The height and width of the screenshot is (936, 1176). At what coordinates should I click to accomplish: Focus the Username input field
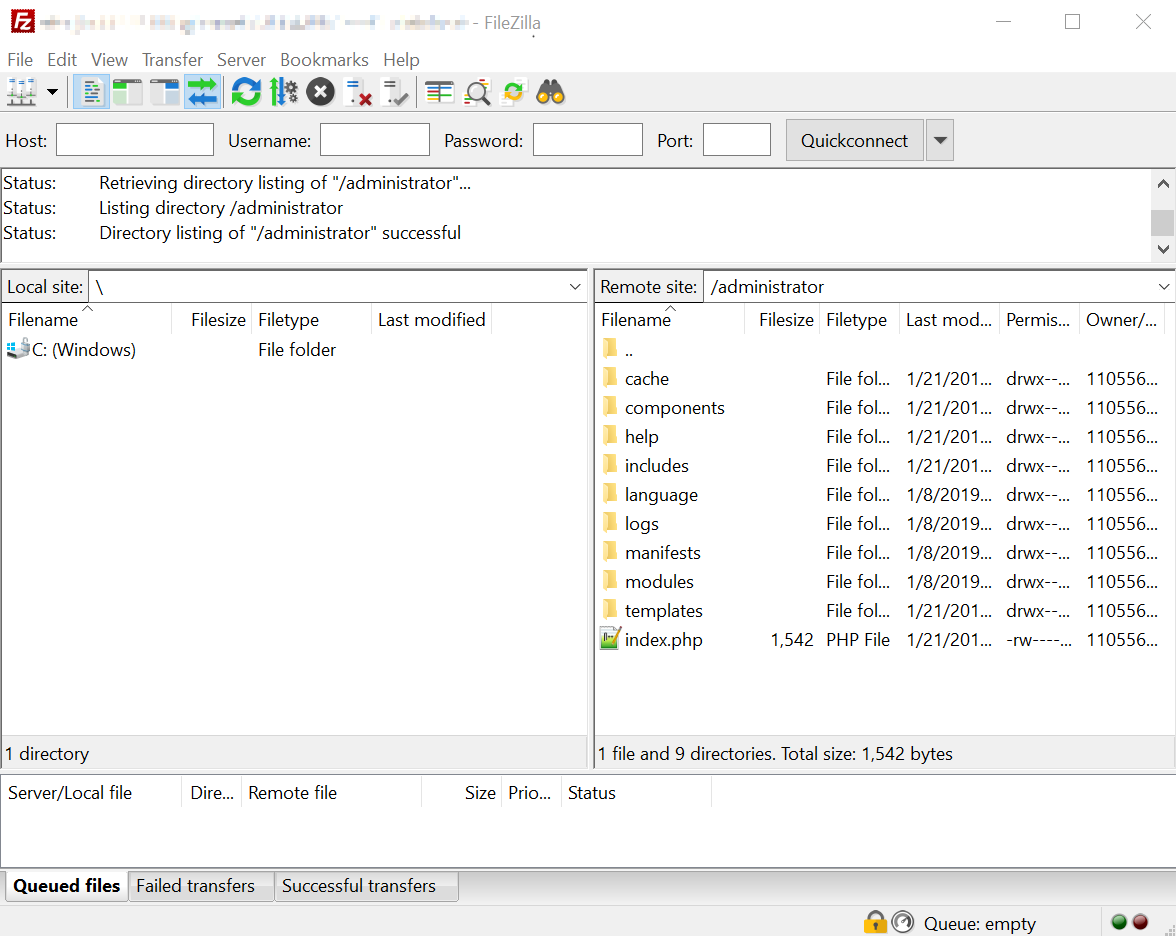coord(375,140)
